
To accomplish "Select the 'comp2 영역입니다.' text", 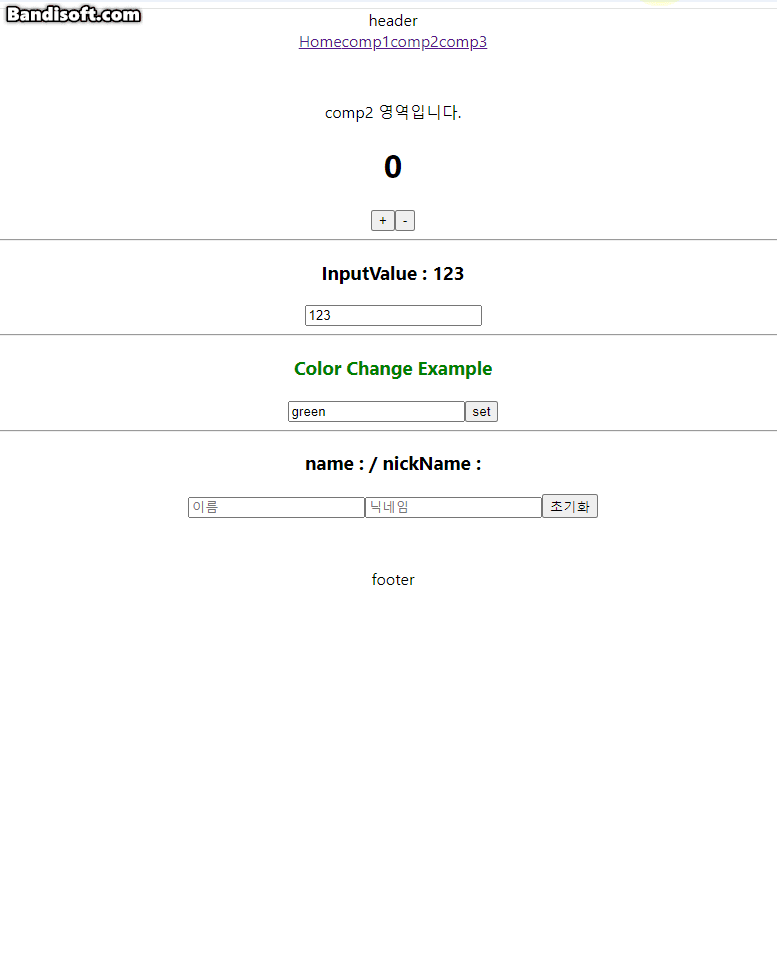I will 393,112.
